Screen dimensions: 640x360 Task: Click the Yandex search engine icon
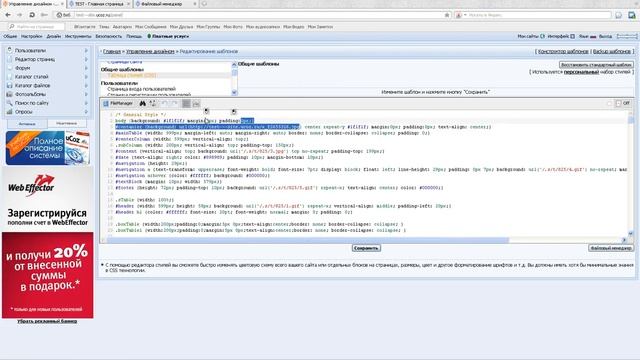pos(459,15)
